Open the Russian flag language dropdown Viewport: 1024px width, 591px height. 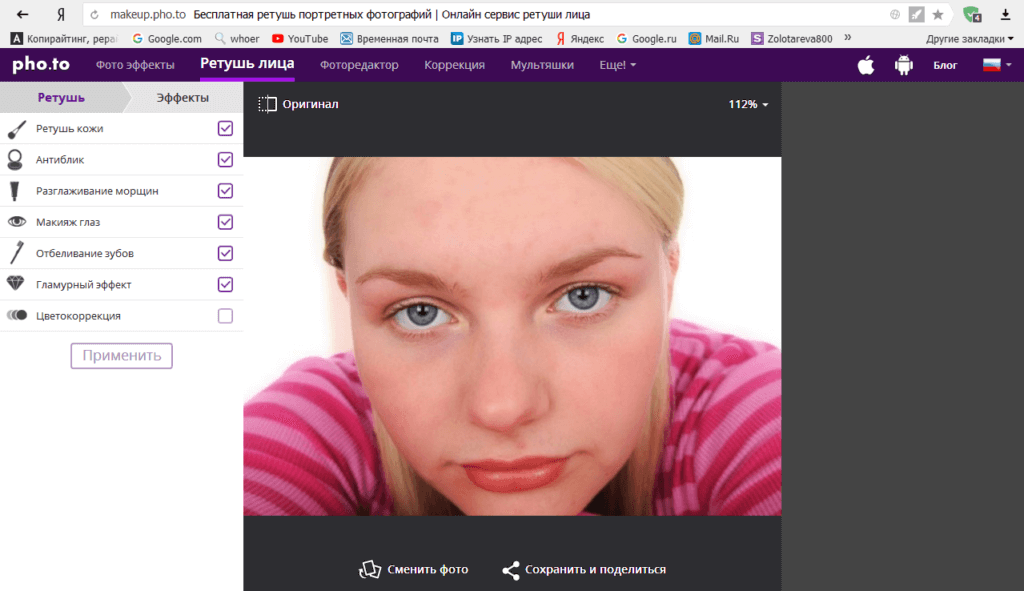click(997, 65)
